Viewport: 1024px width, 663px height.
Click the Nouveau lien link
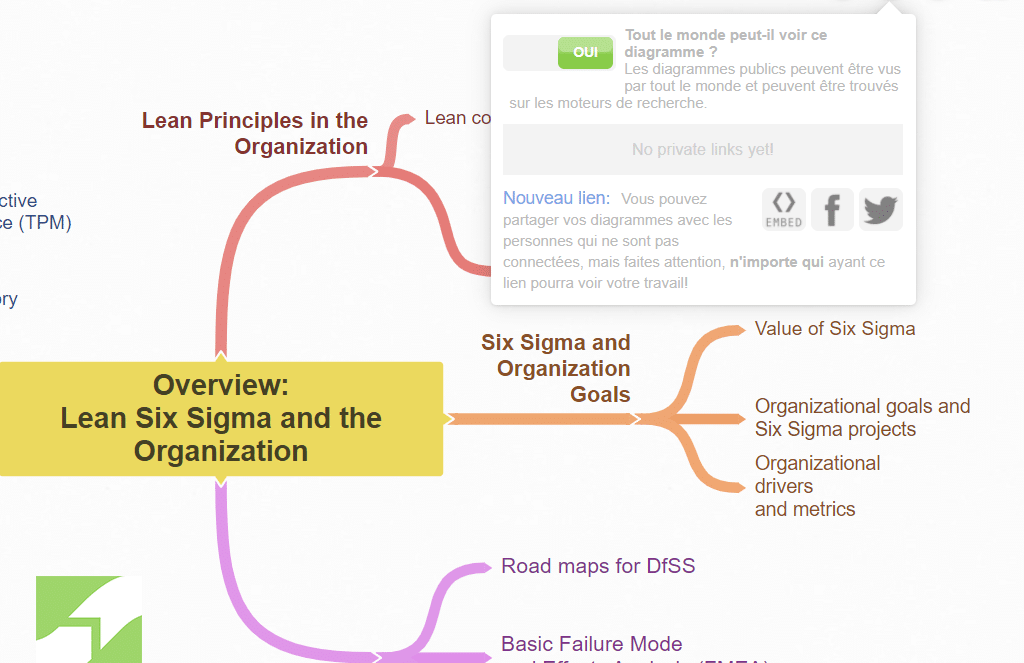click(556, 198)
